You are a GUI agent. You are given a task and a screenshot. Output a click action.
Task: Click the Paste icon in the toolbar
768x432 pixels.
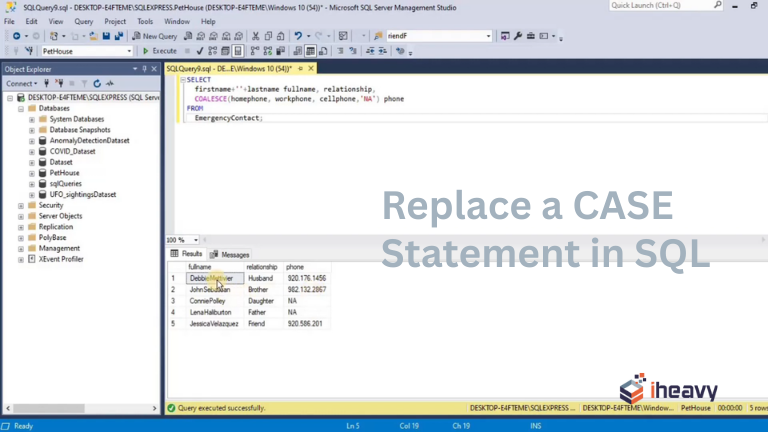click(x=281, y=36)
